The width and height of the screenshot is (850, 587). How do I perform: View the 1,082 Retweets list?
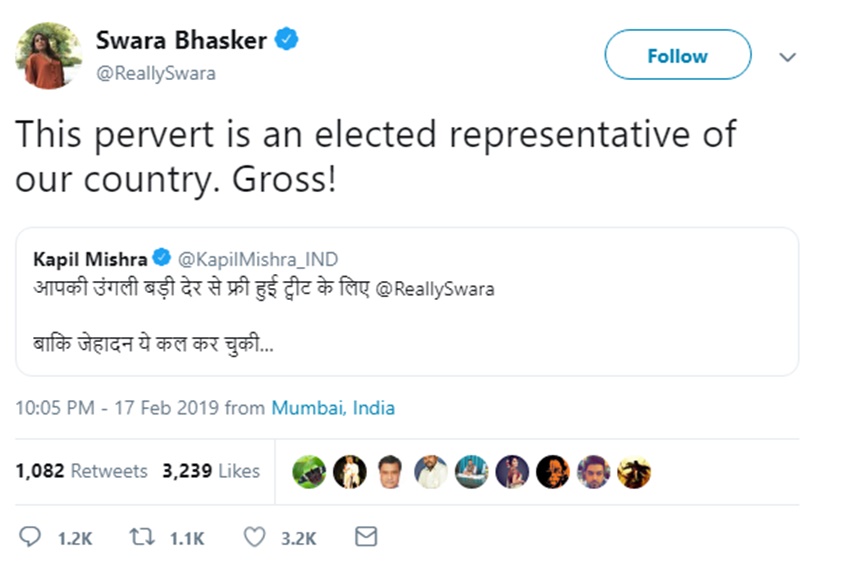click(x=81, y=471)
